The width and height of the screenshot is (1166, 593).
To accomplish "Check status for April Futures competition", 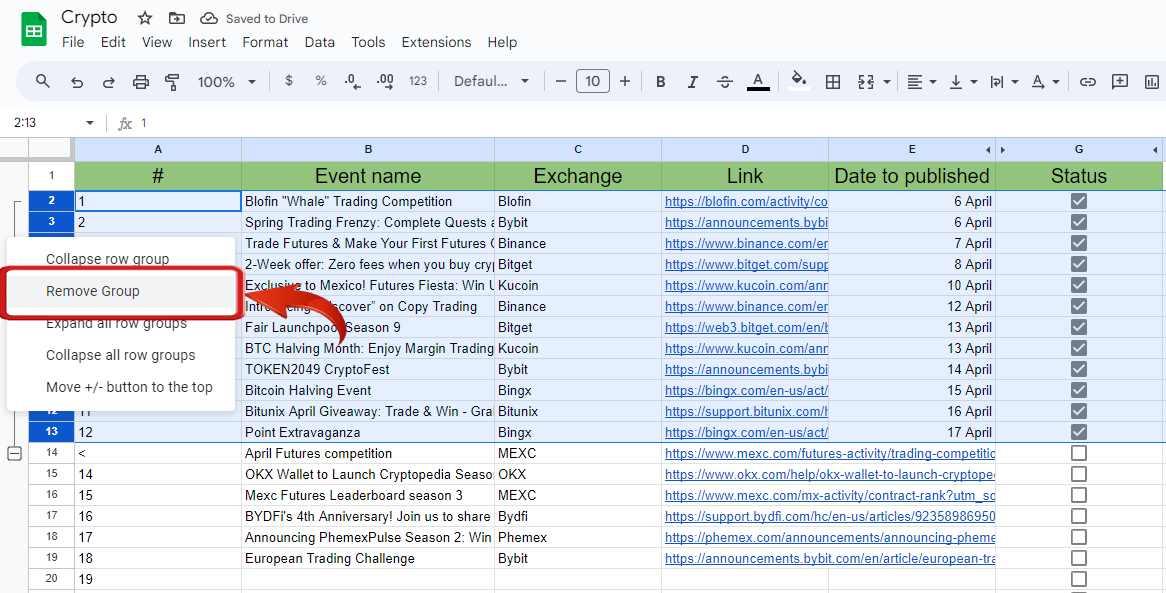I will tap(1079, 453).
